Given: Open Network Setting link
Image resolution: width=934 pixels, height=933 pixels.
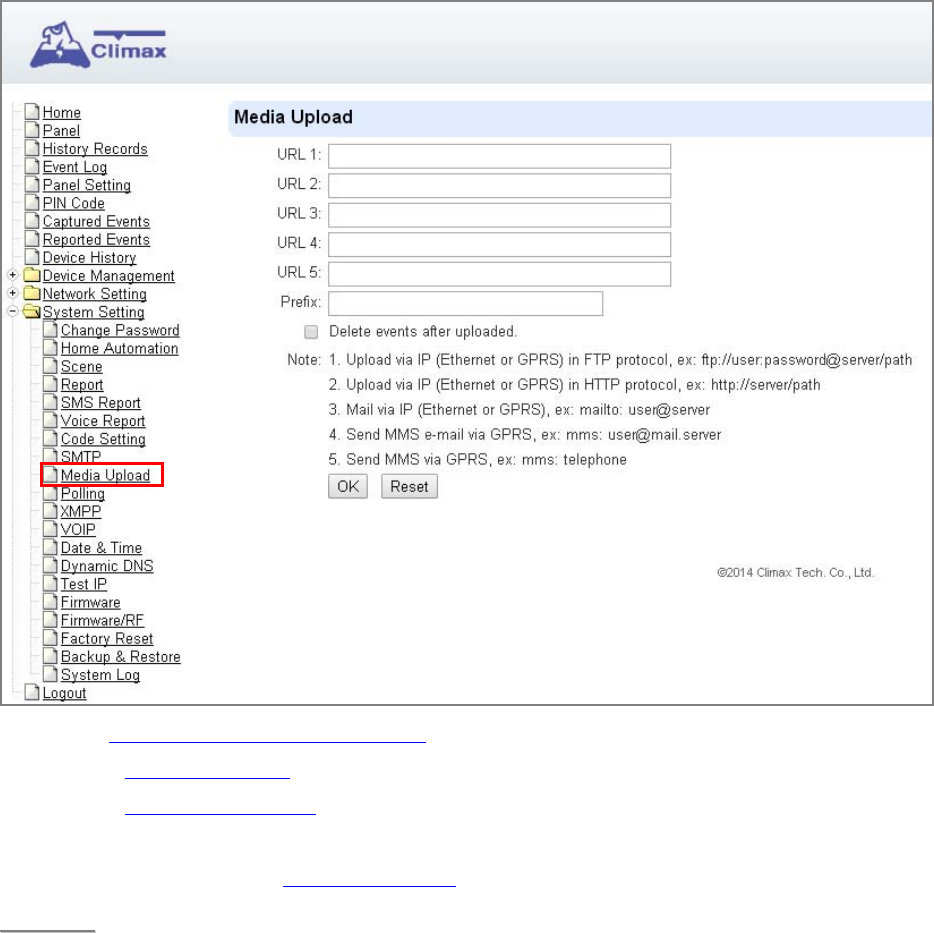Looking at the screenshot, I should (x=94, y=294).
